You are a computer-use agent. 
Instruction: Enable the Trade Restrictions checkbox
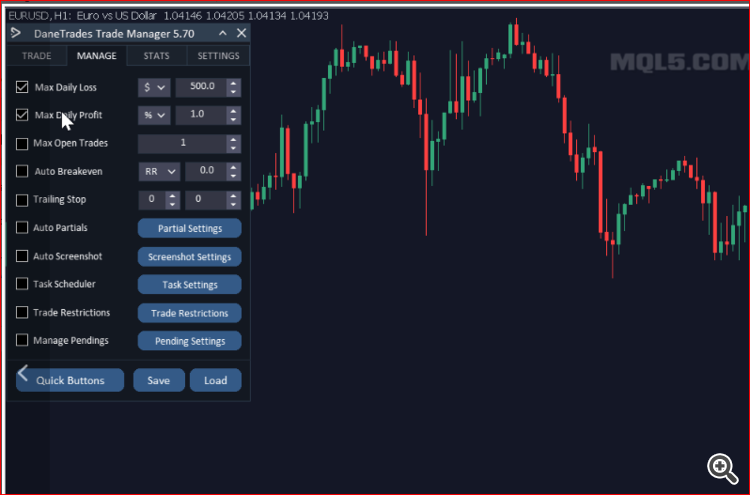[x=22, y=312]
